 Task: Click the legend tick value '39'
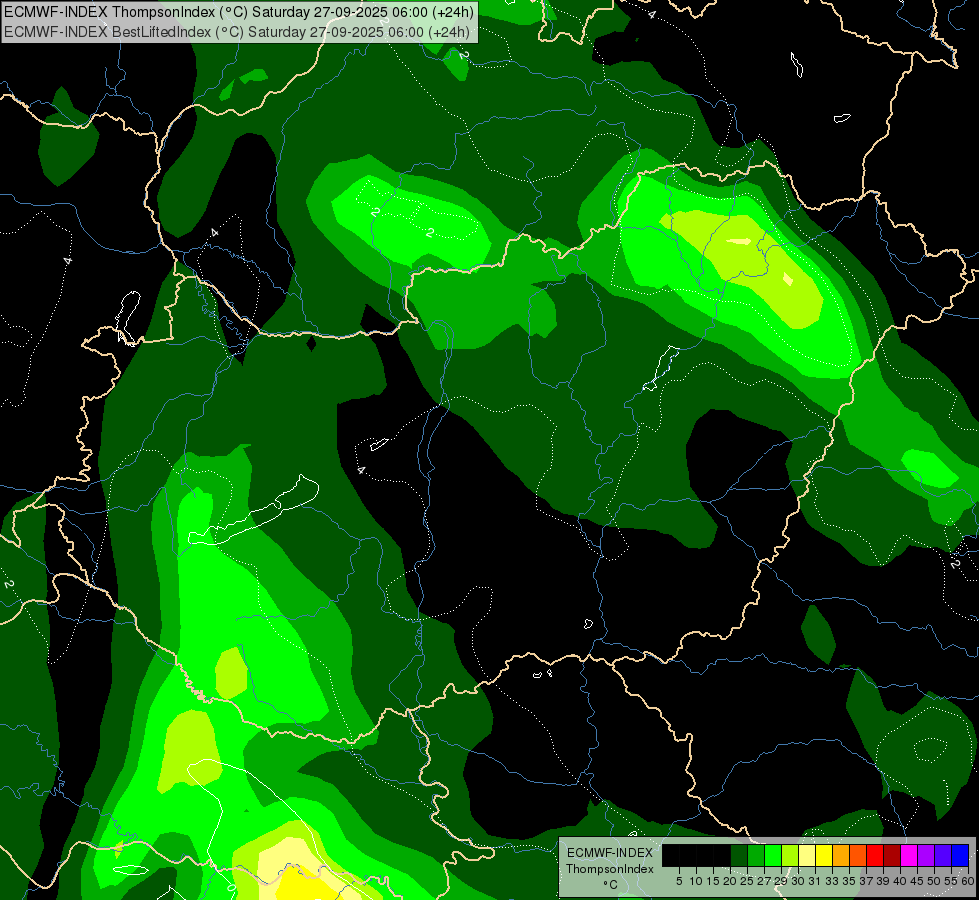pyautogui.click(x=883, y=881)
